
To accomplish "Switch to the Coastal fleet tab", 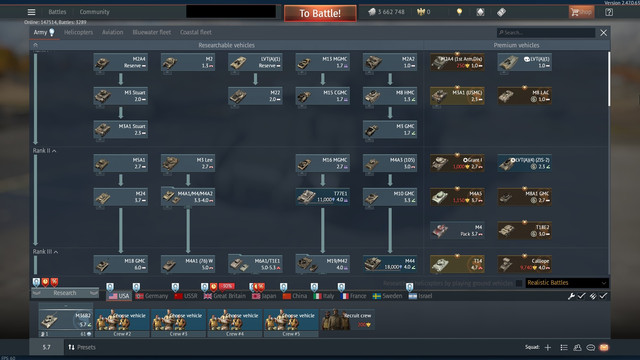I will pyautogui.click(x=196, y=32).
